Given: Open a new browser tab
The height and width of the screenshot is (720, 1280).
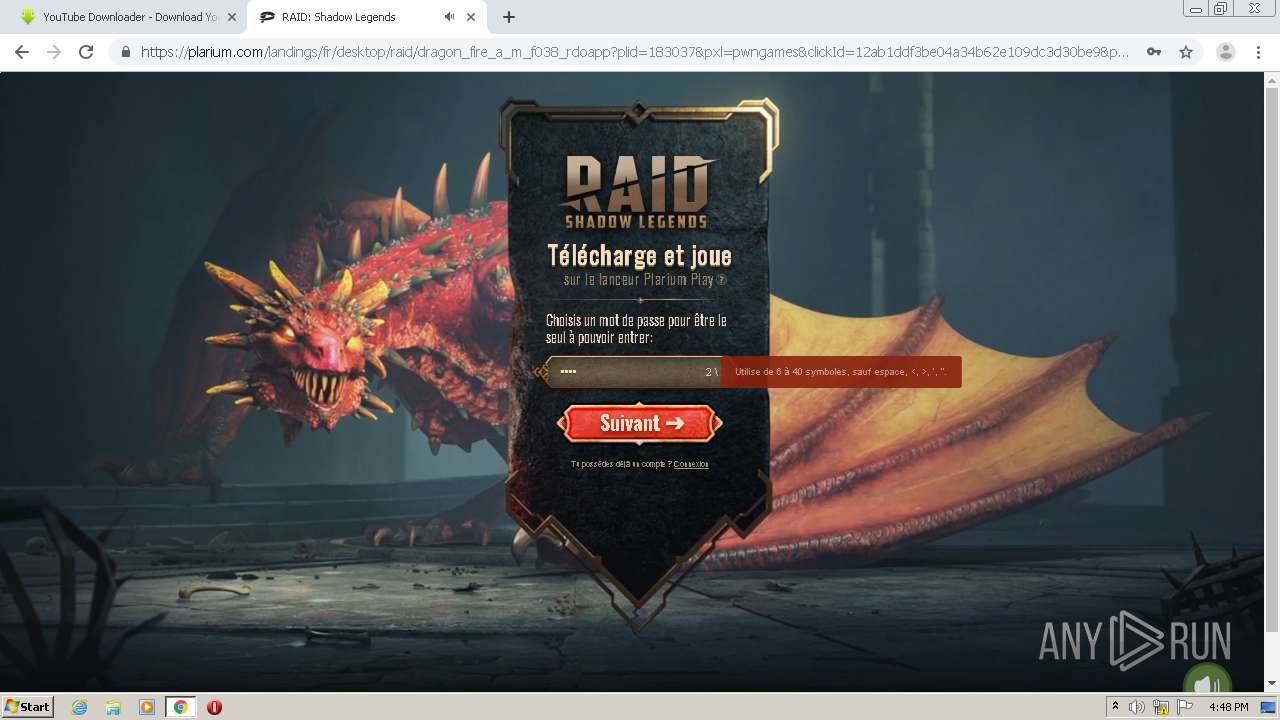Looking at the screenshot, I should (x=509, y=17).
